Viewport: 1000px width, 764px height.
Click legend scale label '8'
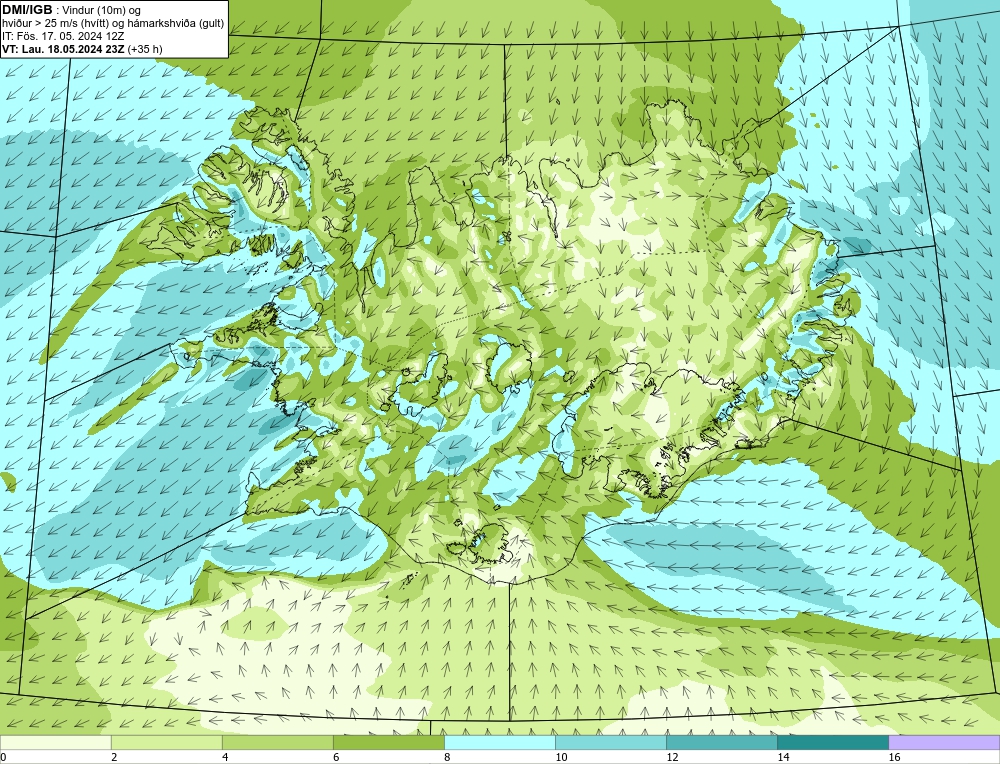(x=447, y=757)
